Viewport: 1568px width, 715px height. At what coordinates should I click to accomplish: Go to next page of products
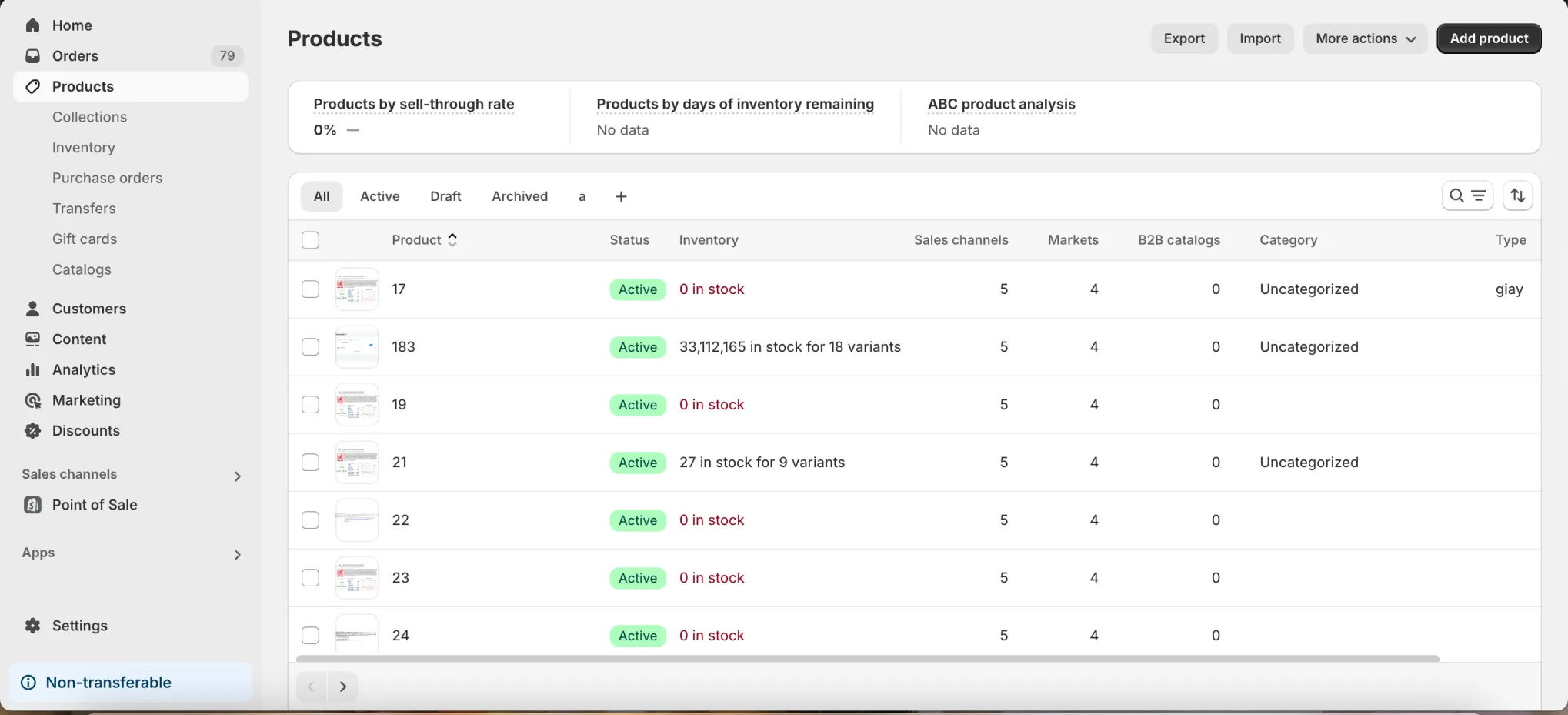pyautogui.click(x=343, y=687)
